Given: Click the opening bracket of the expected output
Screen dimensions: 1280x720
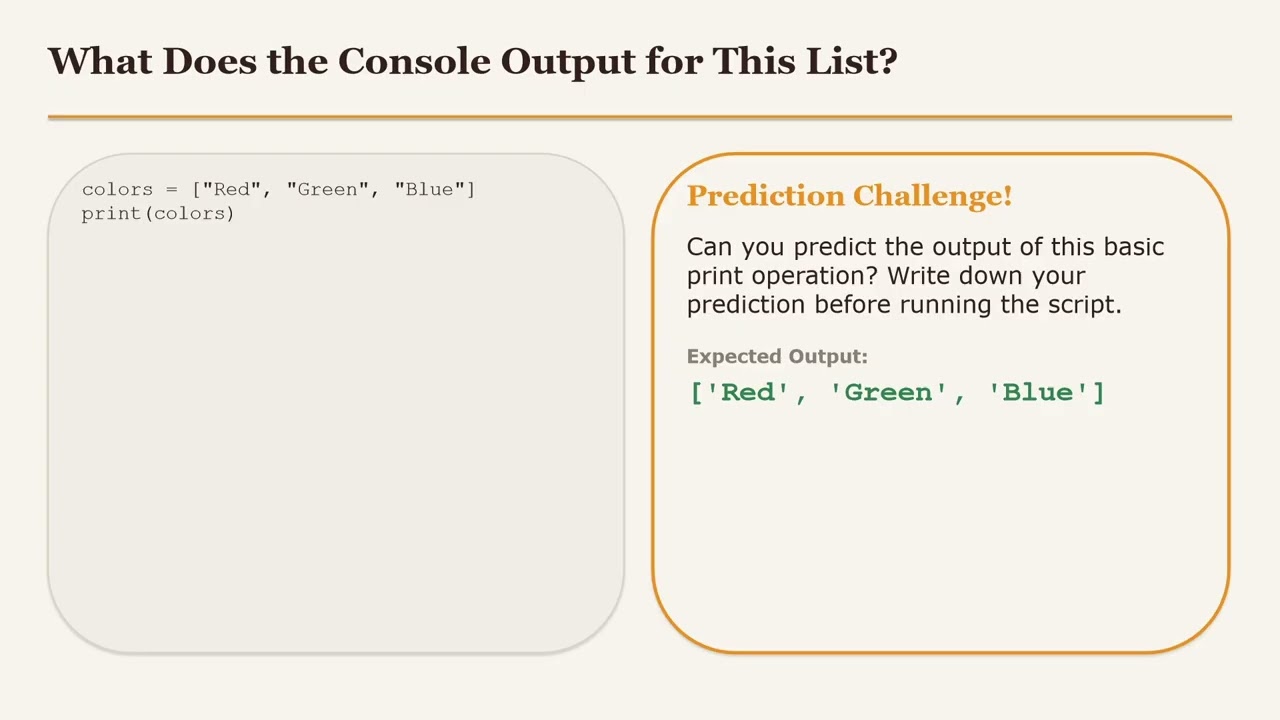Looking at the screenshot, I should tap(697, 392).
